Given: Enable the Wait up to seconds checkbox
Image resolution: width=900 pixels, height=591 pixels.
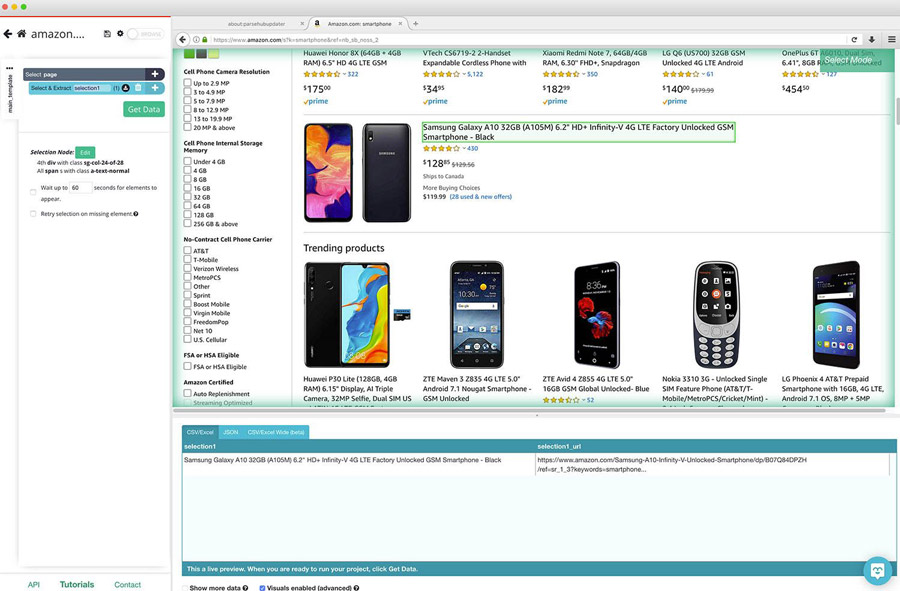Looking at the screenshot, I should tap(33, 192).
